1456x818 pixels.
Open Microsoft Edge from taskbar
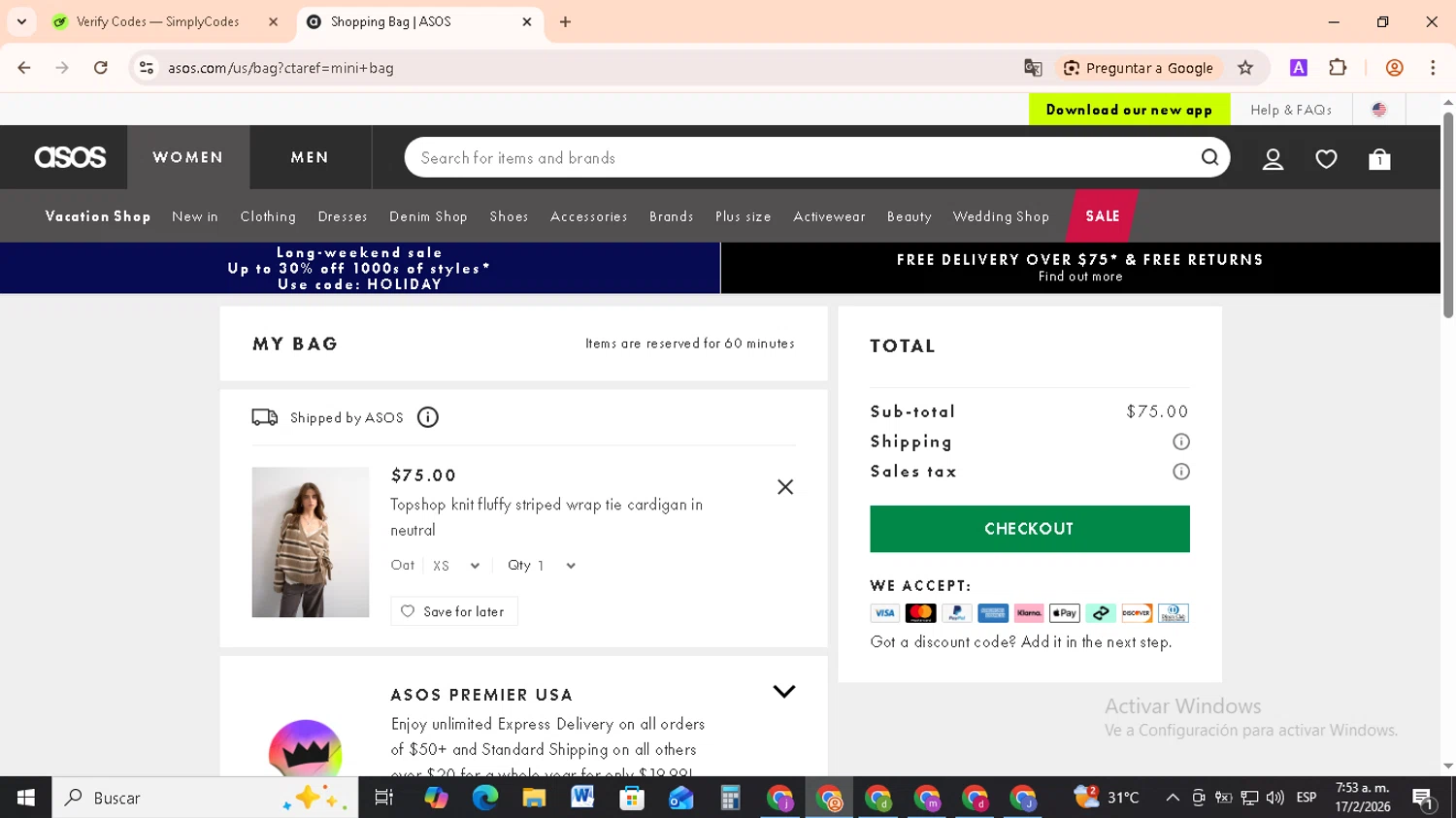coord(484,798)
